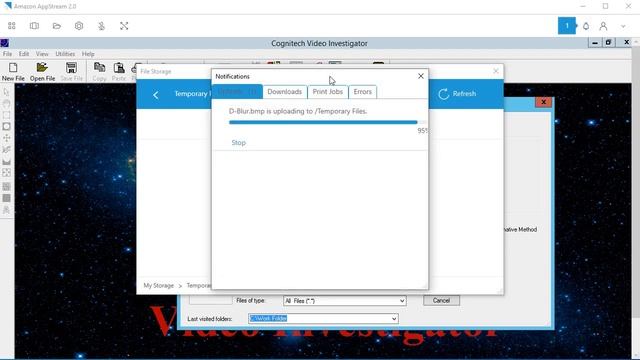Select the solid gray square tool in left toolbar
This screenshot has height=360, width=640.
[x=7, y=198]
